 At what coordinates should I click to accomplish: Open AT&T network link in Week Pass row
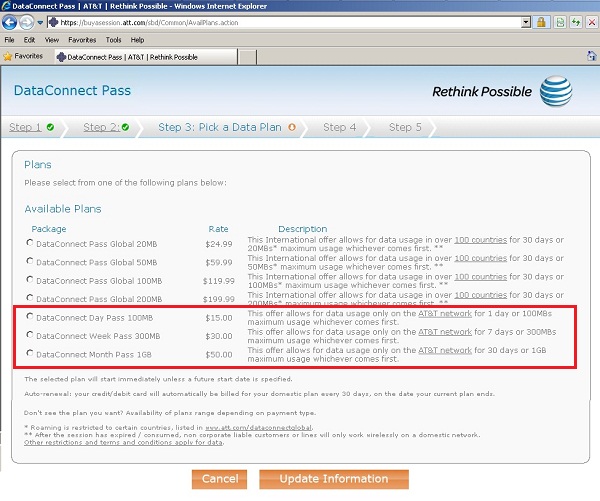[x=445, y=332]
